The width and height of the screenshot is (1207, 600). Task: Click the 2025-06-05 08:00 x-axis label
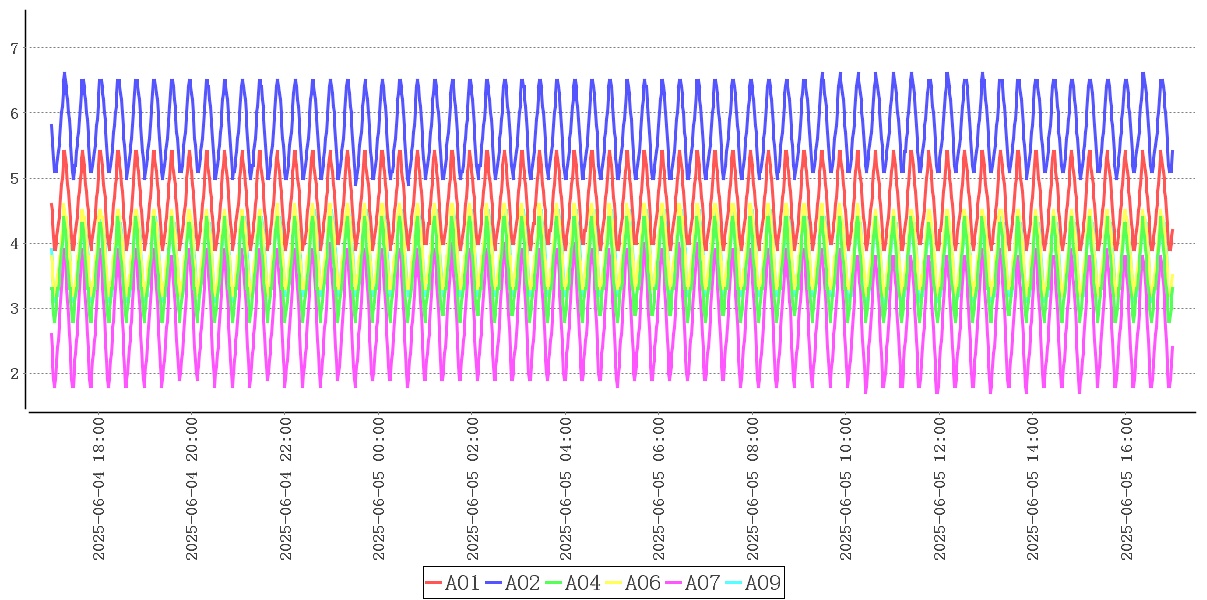point(754,488)
